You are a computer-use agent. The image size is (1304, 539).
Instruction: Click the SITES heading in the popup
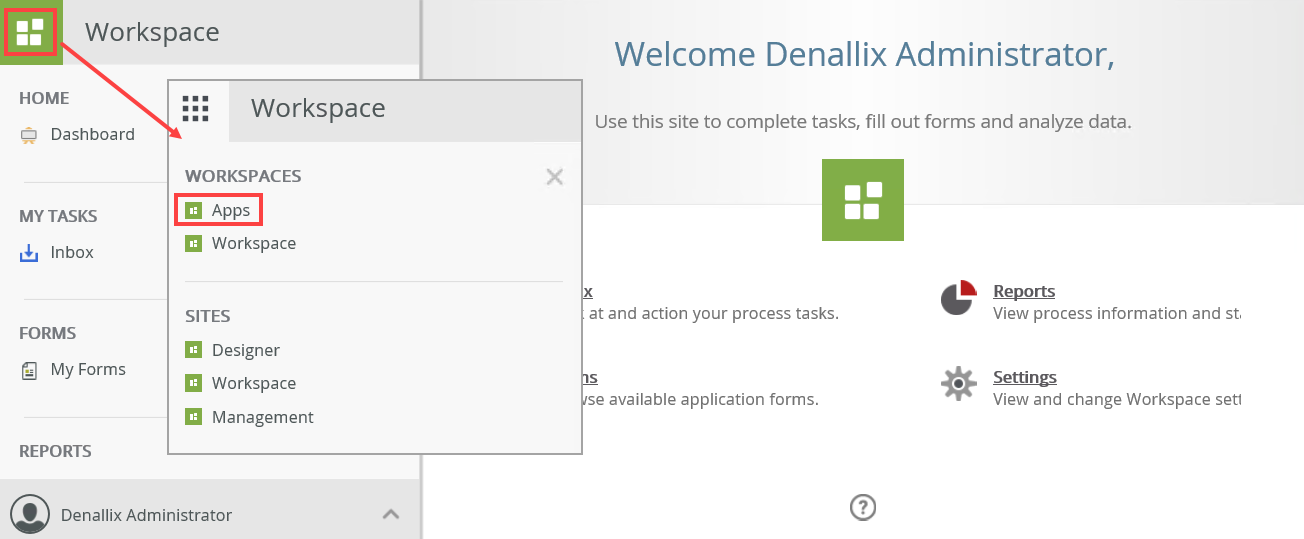(x=207, y=316)
